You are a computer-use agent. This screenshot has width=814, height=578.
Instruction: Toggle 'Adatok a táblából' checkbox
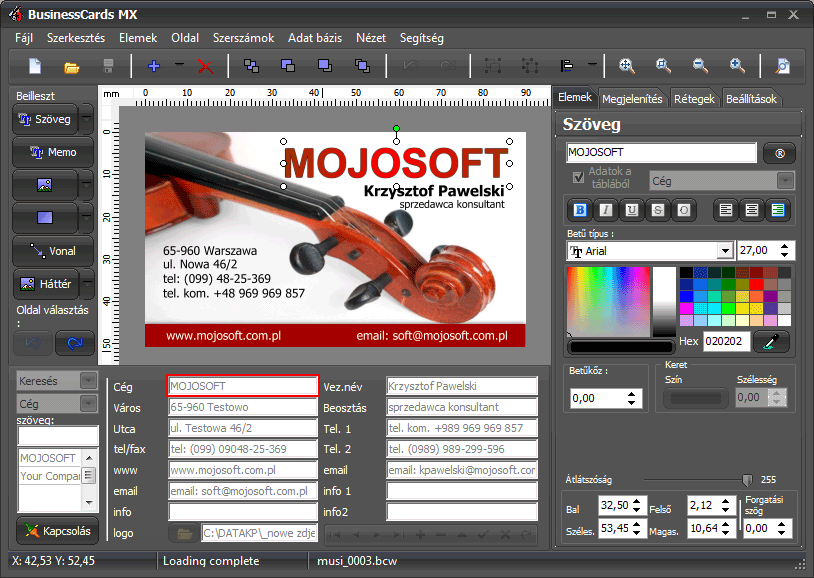coord(578,177)
